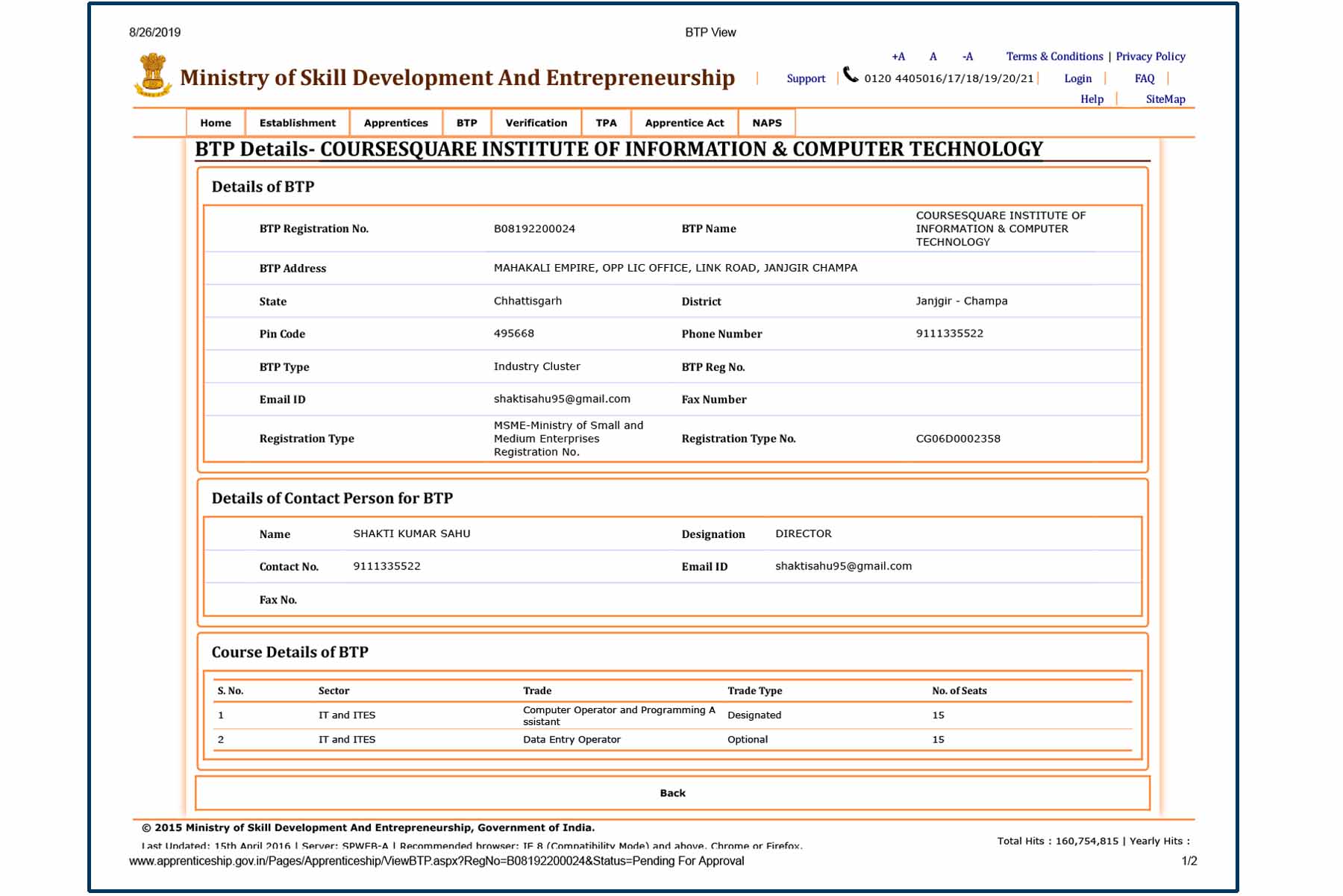The width and height of the screenshot is (1343, 896).
Task: Click the apprenticeship.gov.in page URL footer
Action: pyautogui.click(x=436, y=861)
